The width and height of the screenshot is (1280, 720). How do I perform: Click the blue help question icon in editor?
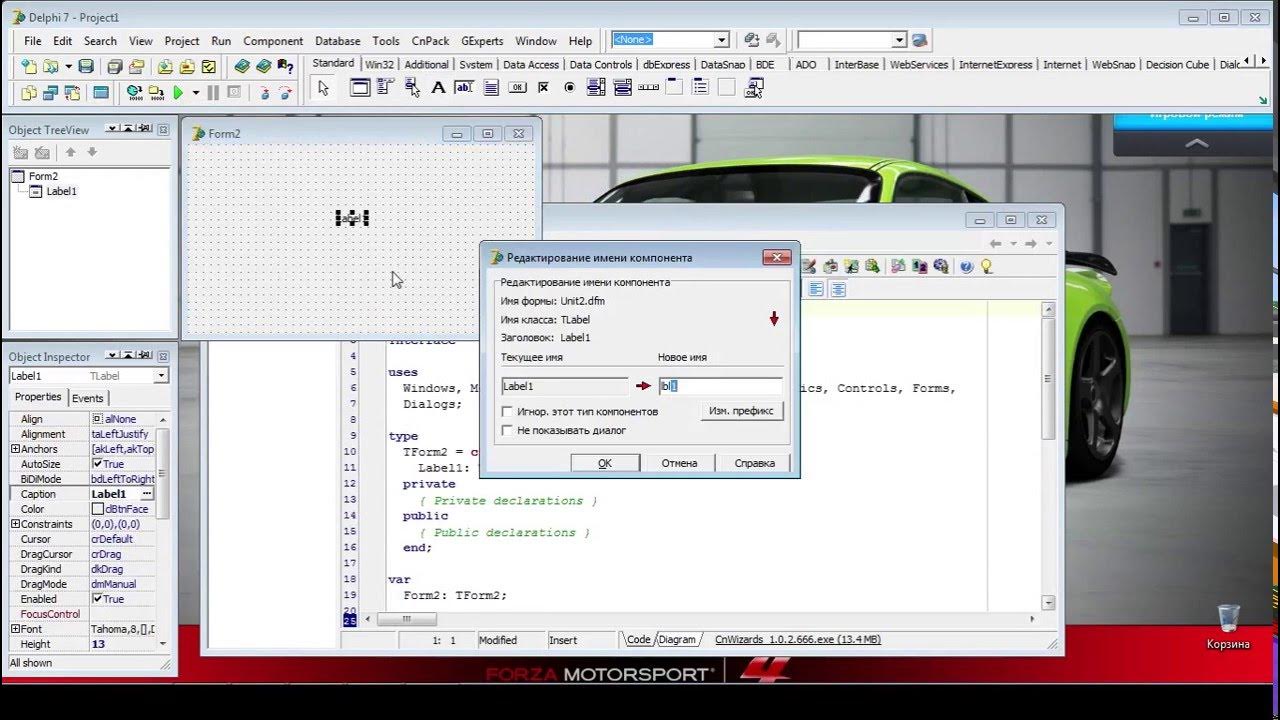pyautogui.click(x=966, y=266)
